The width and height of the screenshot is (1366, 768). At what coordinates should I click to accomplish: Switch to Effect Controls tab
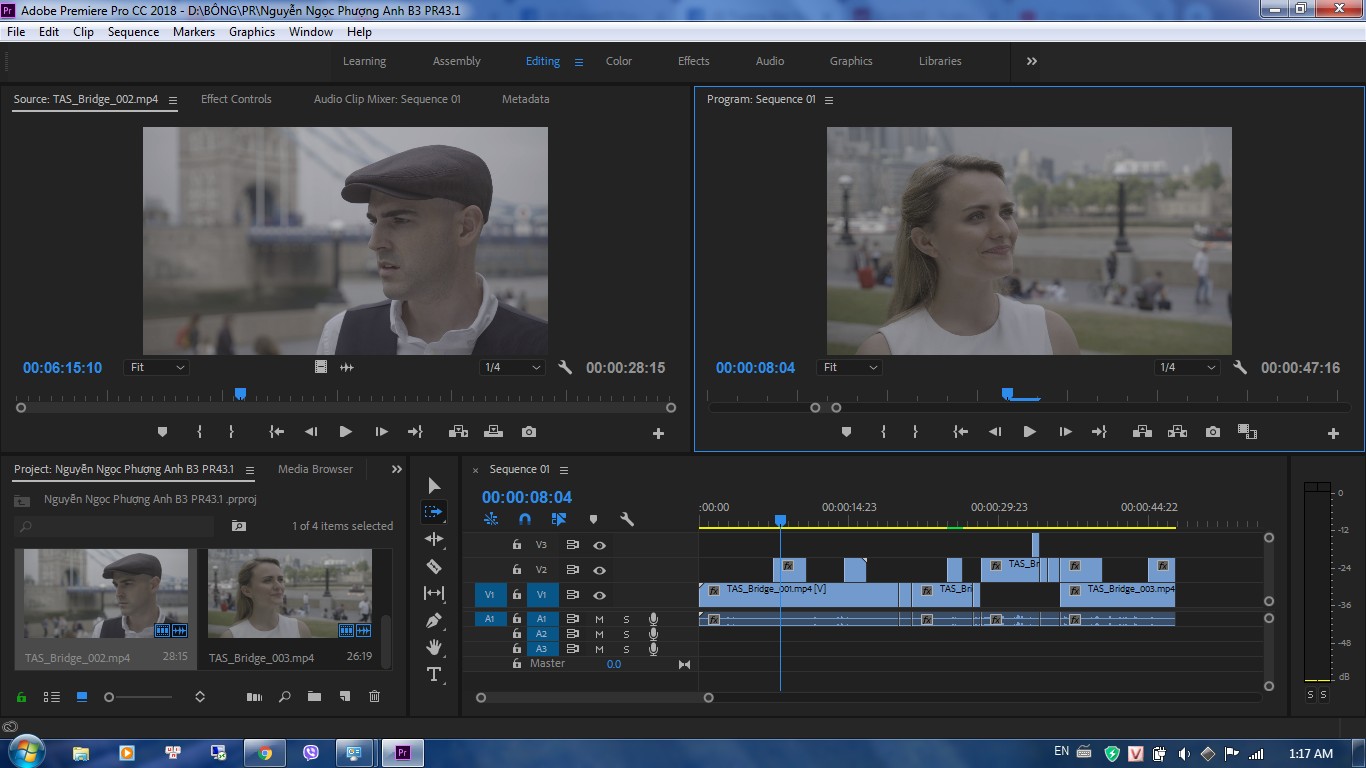pyautogui.click(x=236, y=99)
